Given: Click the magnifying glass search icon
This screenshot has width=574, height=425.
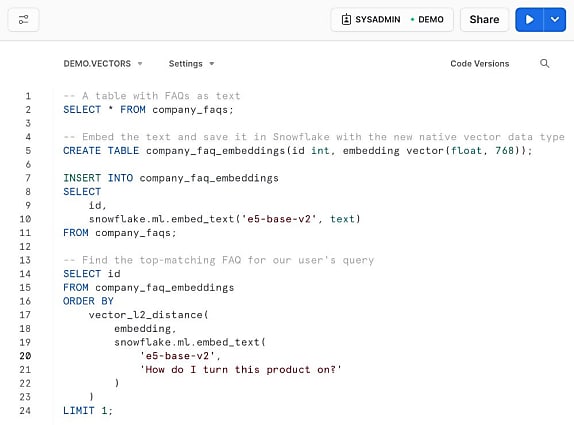Looking at the screenshot, I should [x=544, y=63].
